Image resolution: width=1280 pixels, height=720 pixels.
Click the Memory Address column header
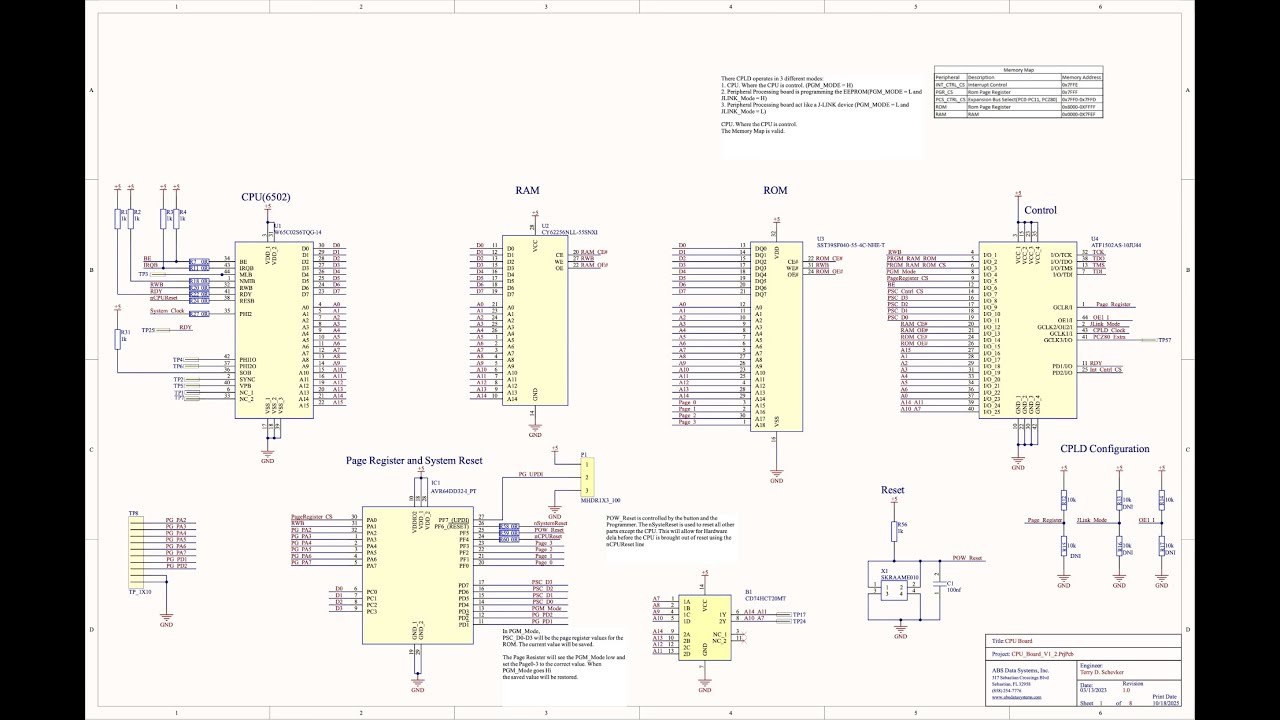1082,77
